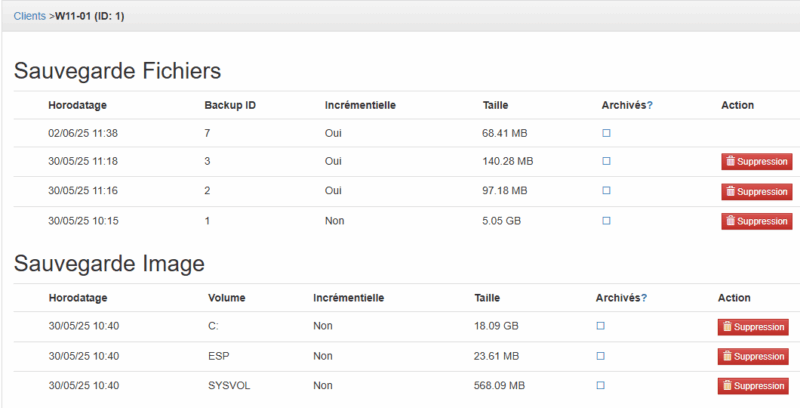This screenshot has width=800, height=408.
Task: Toggle archived checkbox for backup ID 2
Action: click(606, 191)
